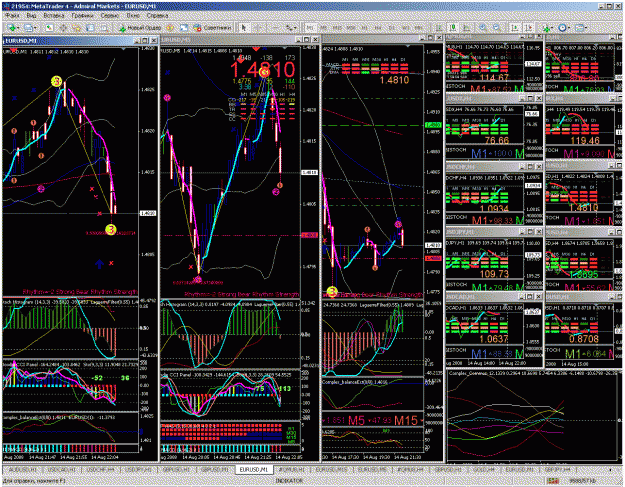Image resolution: width=625 pixels, height=487 pixels.
Task: Click the 1.0637 price in small chart
Action: [x=493, y=339]
